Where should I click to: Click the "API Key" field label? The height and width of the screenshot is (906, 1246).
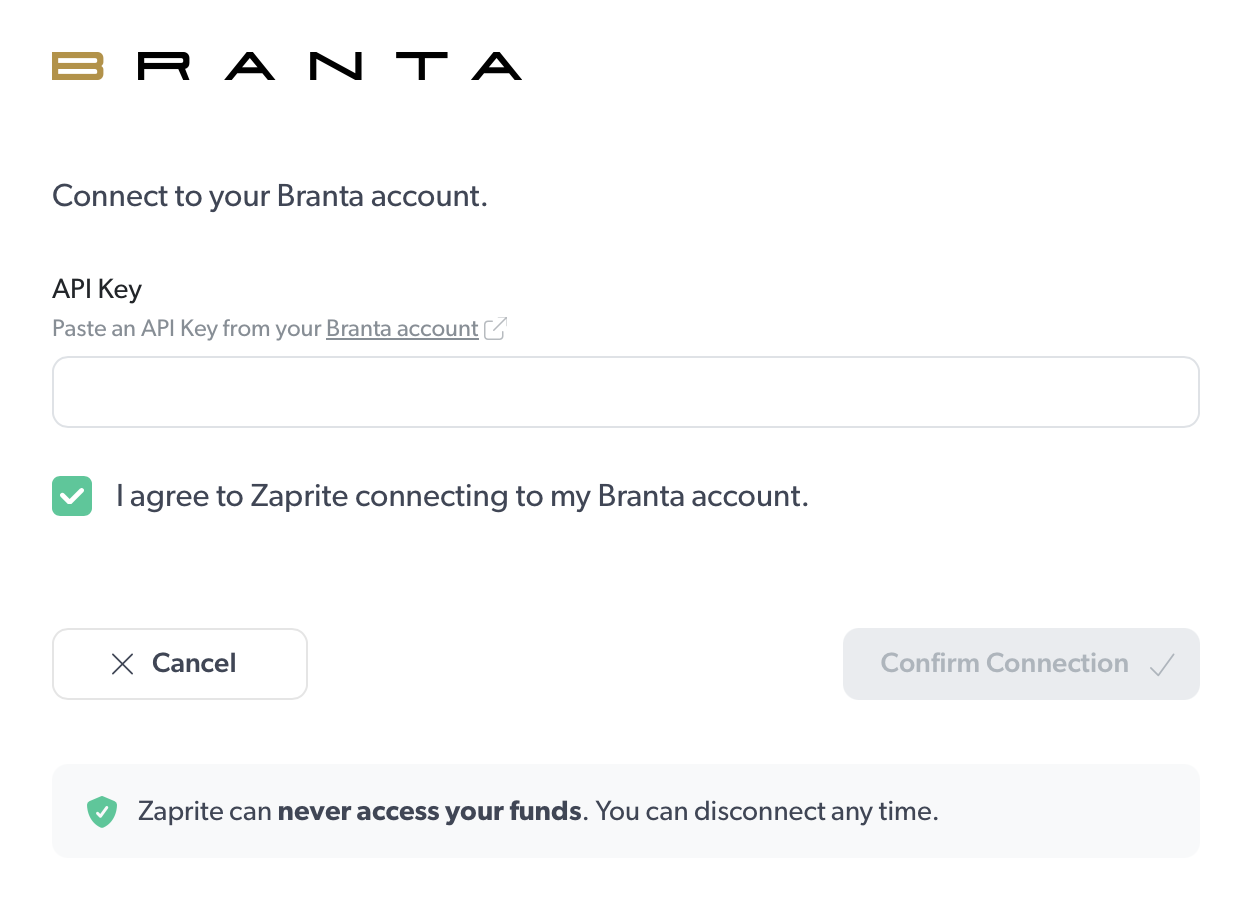pyautogui.click(x=97, y=289)
